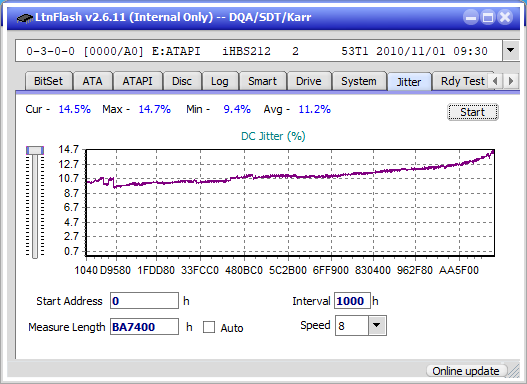This screenshot has height=384, width=527.
Task: Maximize the LtnFlash window
Action: 488,17
